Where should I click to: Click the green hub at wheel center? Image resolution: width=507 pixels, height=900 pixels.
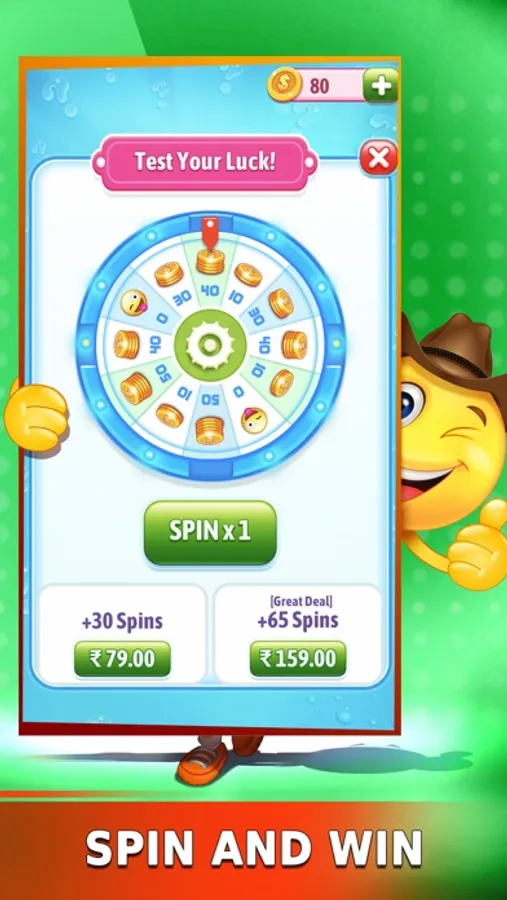pos(210,345)
